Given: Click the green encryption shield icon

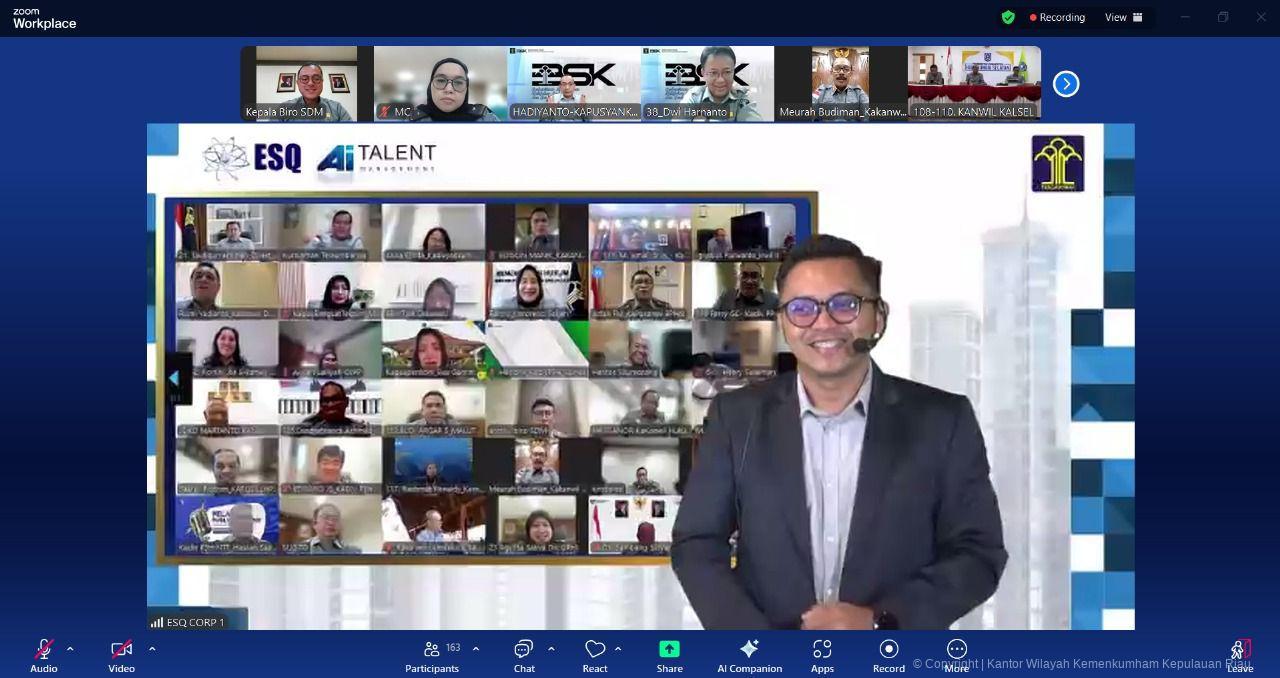Looking at the screenshot, I should (x=1008, y=17).
